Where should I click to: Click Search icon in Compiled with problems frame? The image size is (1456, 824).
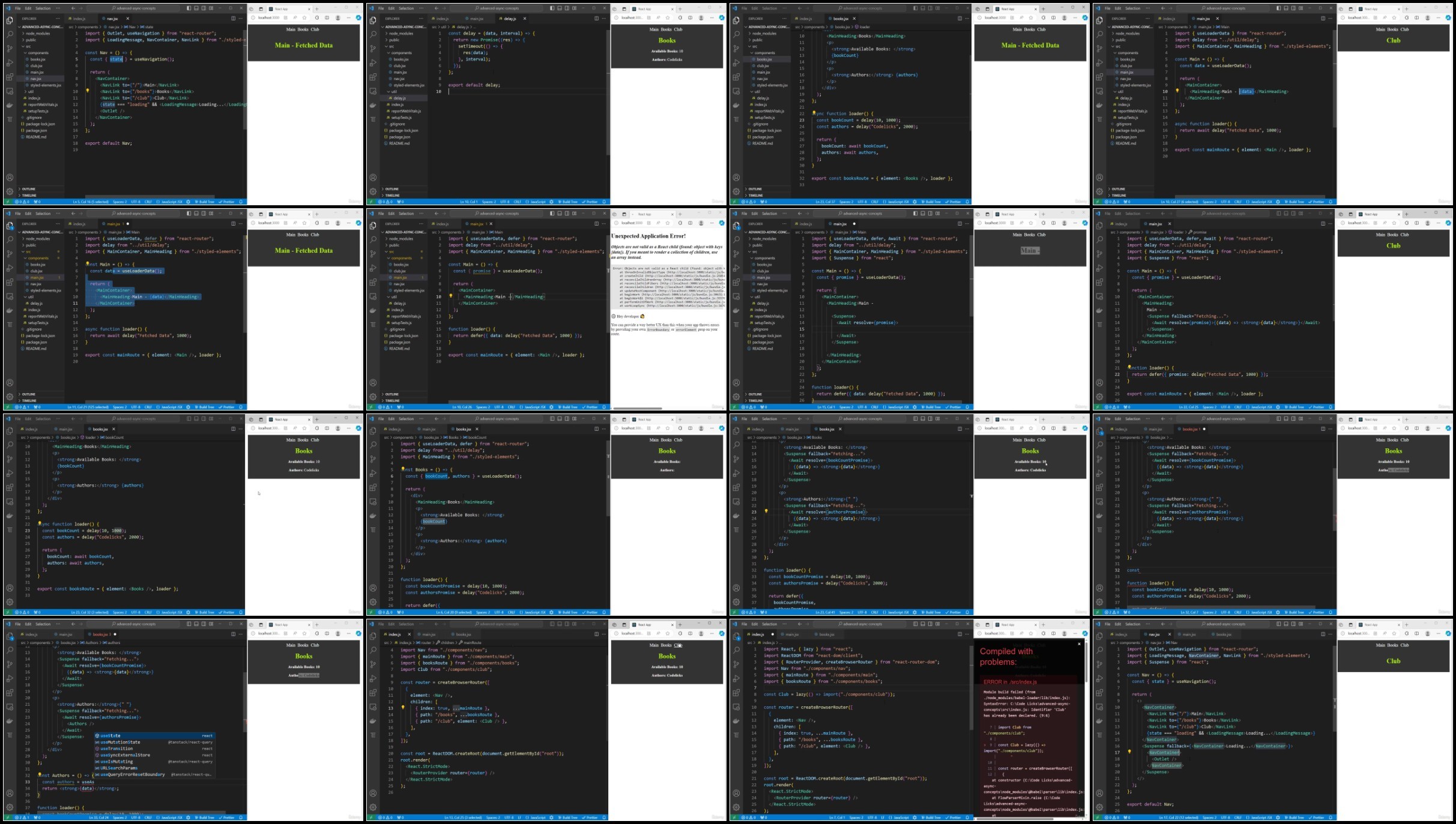click(736, 650)
